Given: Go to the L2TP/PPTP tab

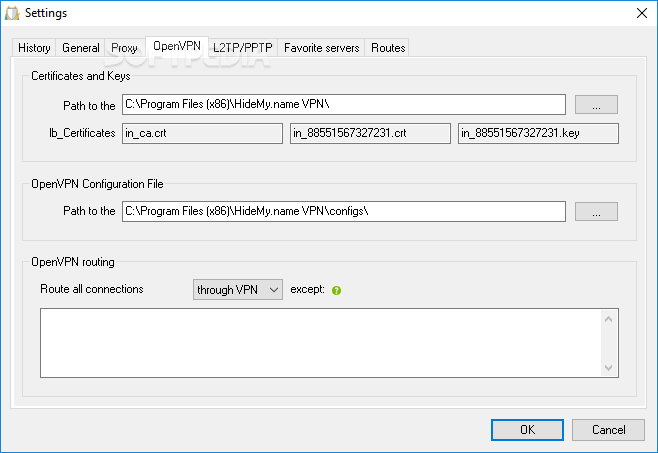Looking at the screenshot, I should point(243,48).
